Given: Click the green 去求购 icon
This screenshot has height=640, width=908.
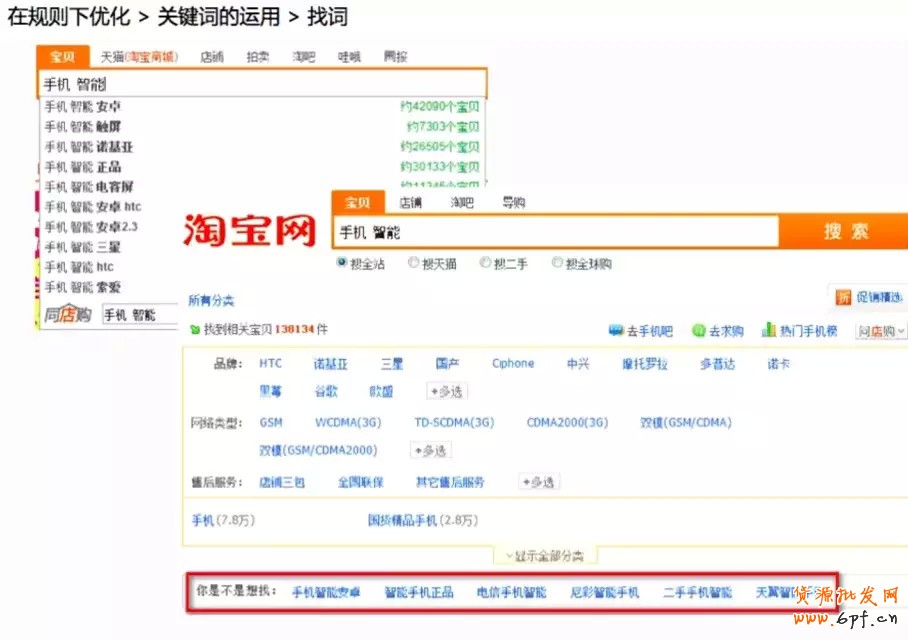Looking at the screenshot, I should pyautogui.click(x=698, y=331).
